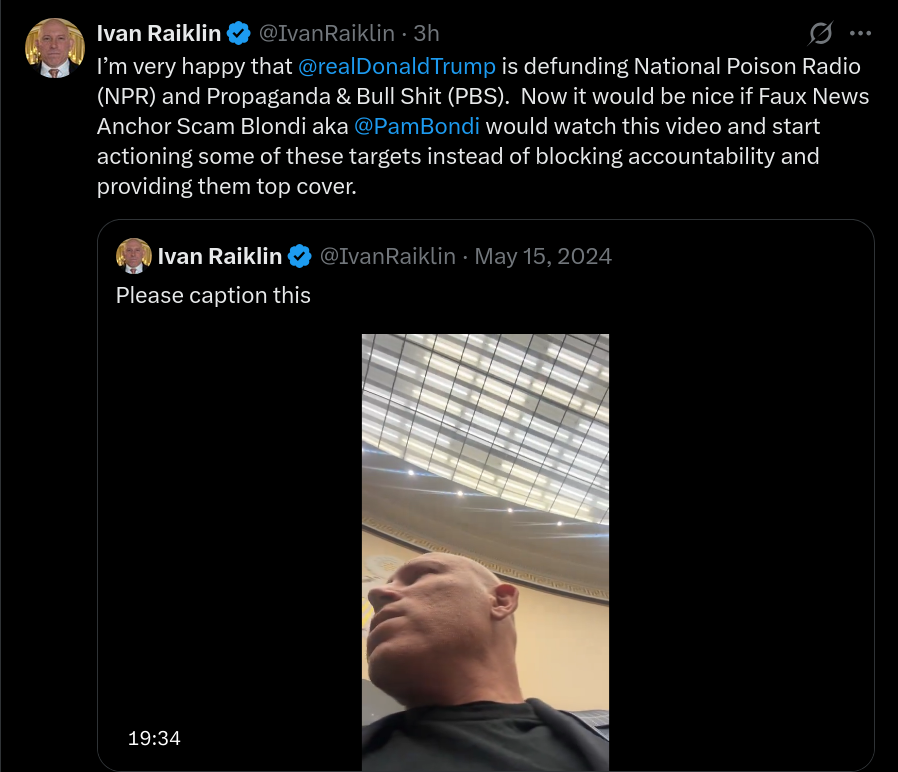Open the @realDonaldTrump mention link
Screen dimensions: 898x772
(397, 66)
